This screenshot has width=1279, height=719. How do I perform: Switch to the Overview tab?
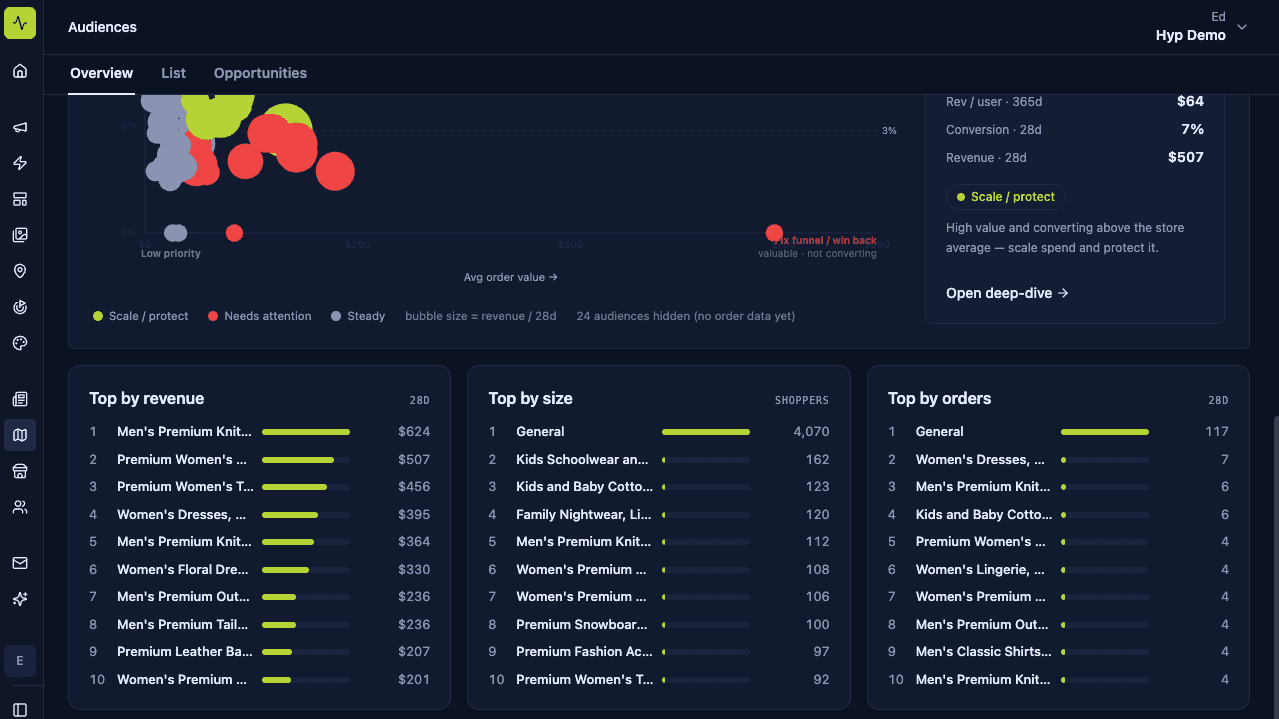tap(101, 73)
